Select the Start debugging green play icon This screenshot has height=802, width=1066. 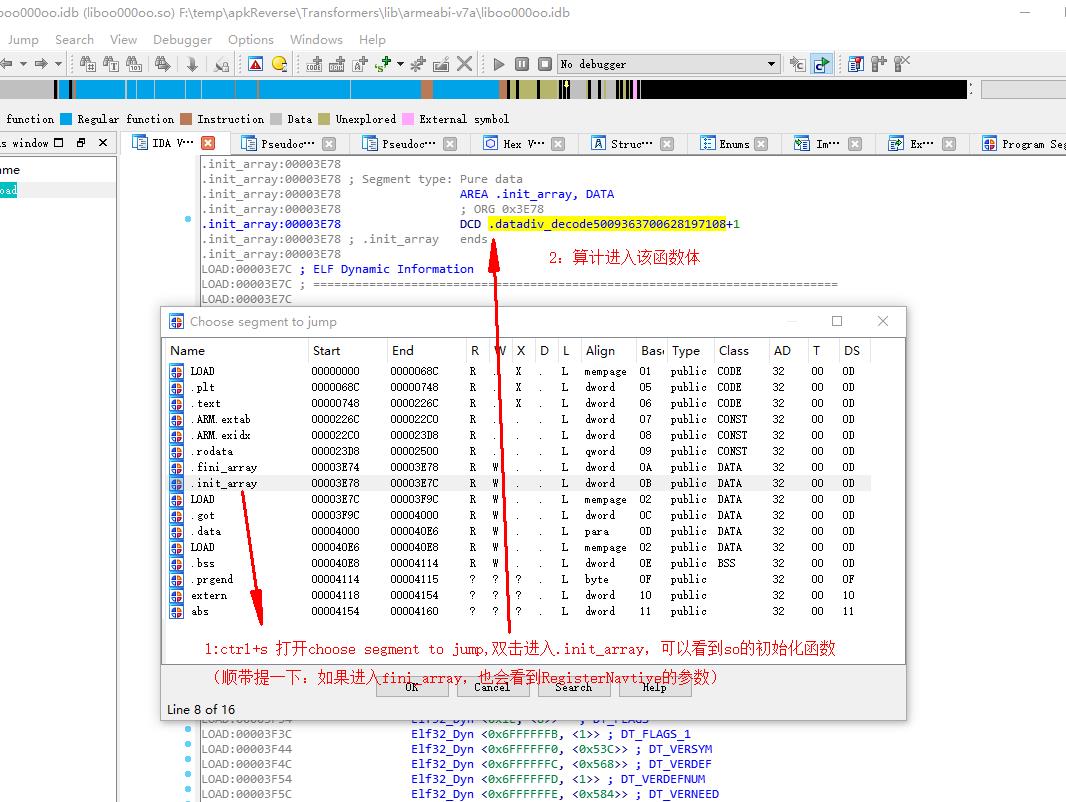(x=499, y=63)
